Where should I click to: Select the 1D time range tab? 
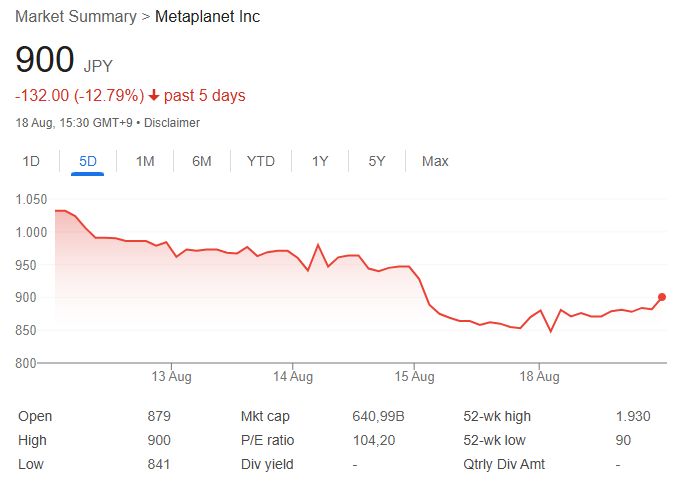31,161
